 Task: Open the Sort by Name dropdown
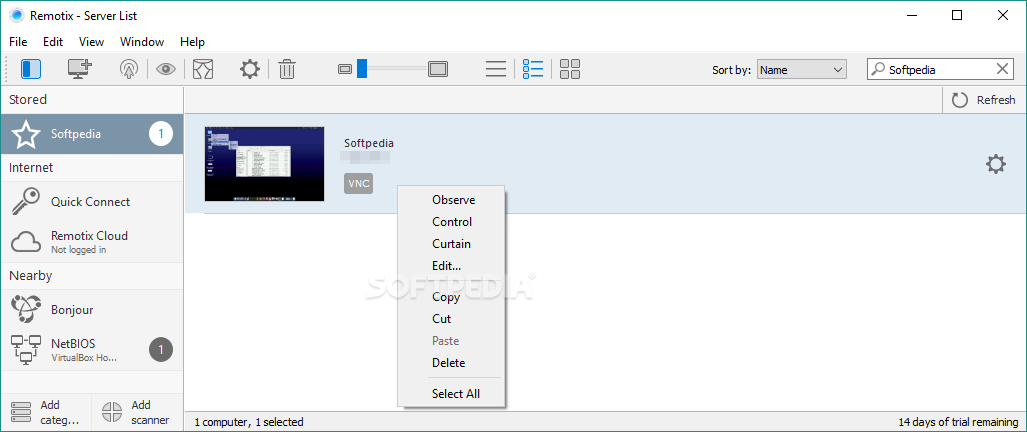click(802, 69)
